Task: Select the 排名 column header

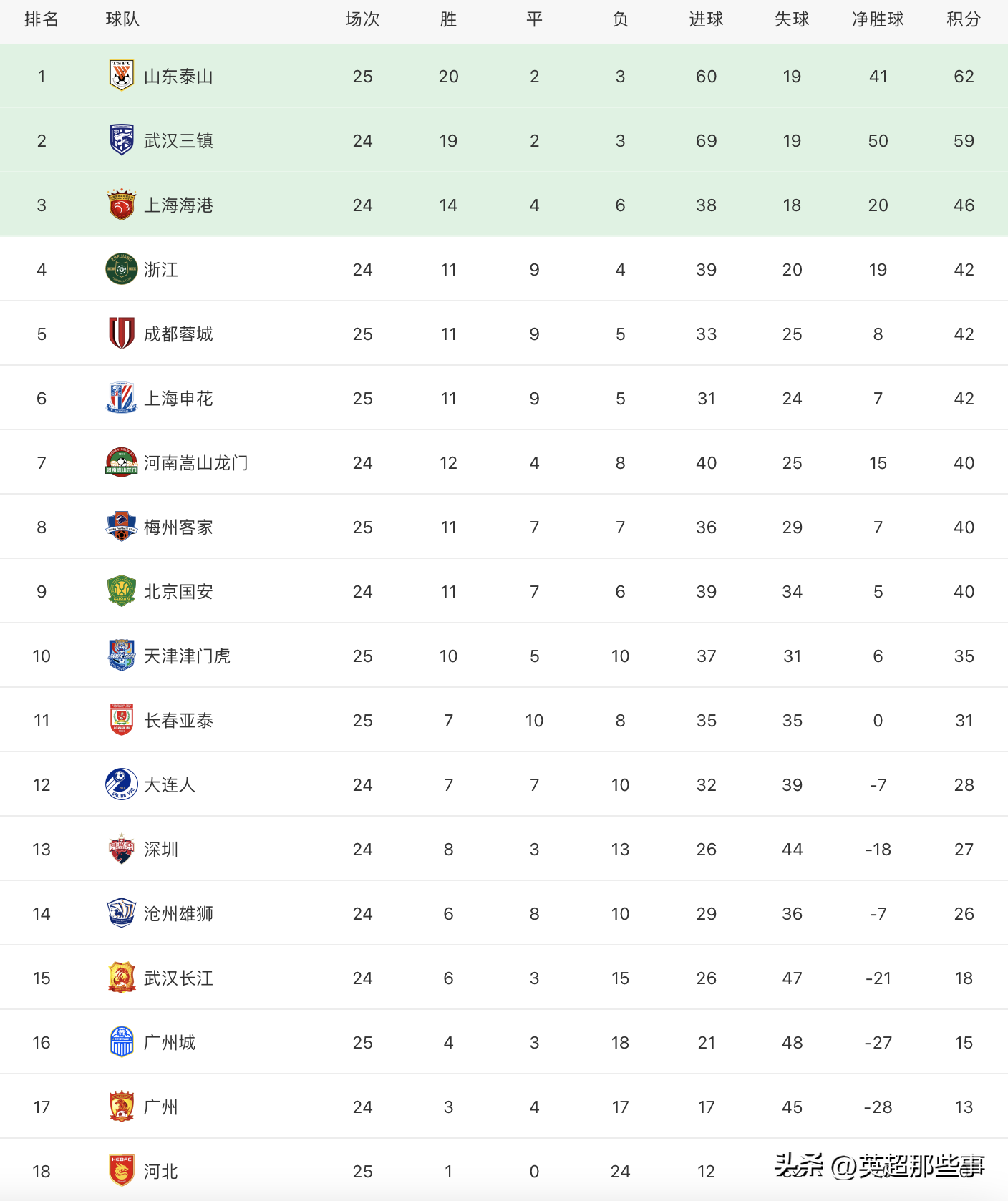Action: (x=42, y=19)
